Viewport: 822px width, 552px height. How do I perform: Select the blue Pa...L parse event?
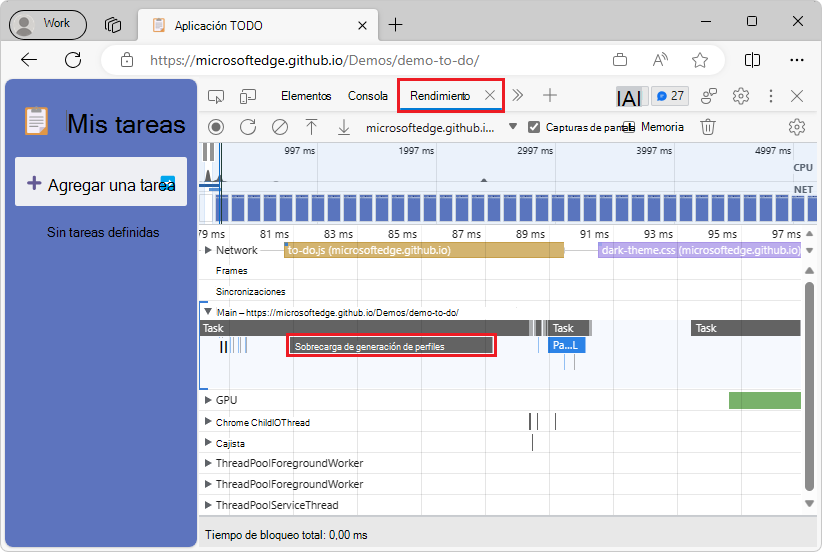566,345
